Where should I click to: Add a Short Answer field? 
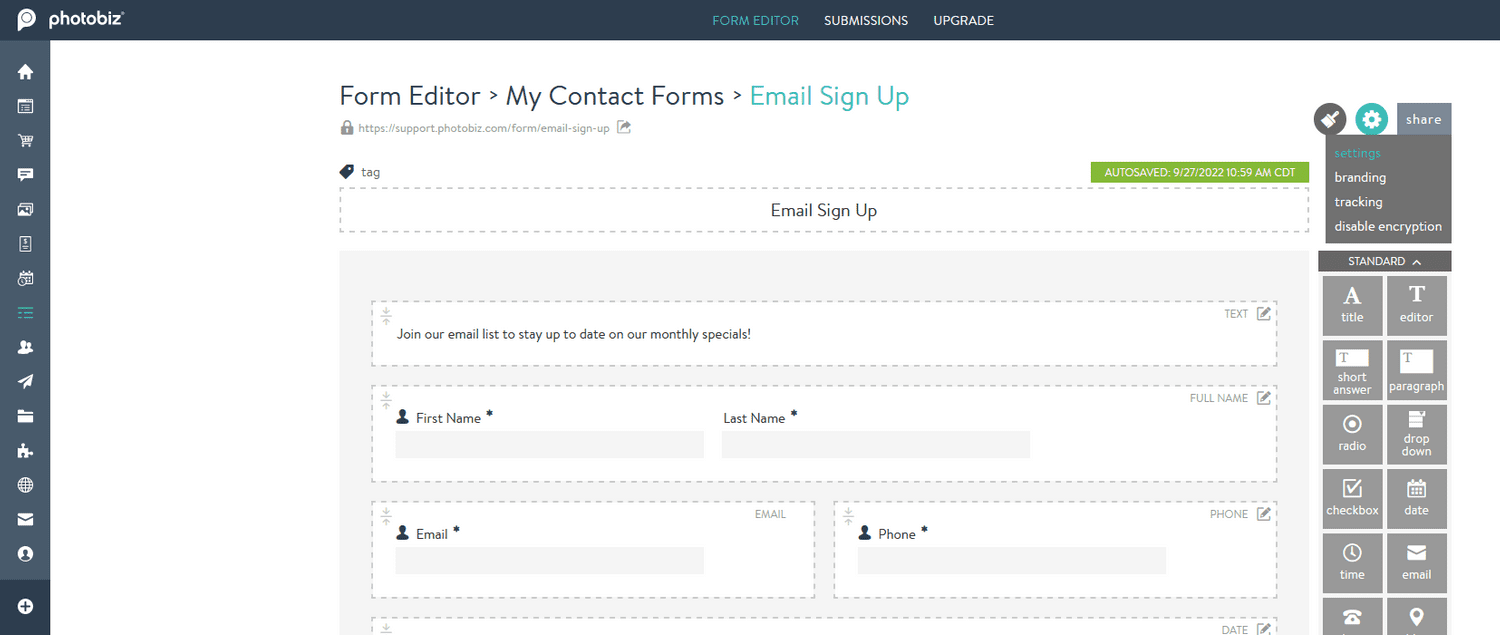(1352, 369)
